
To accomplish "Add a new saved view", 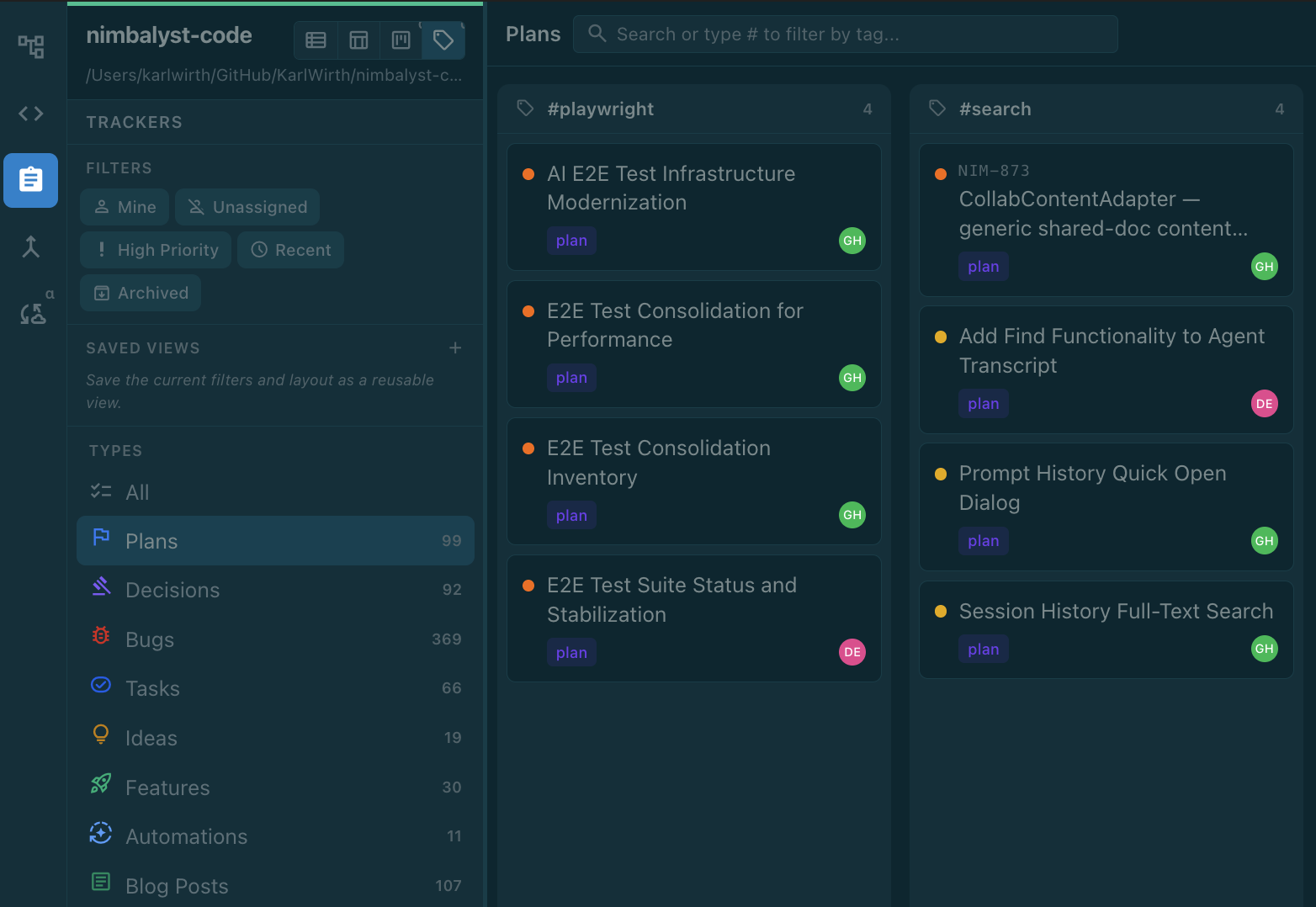I will pyautogui.click(x=455, y=348).
